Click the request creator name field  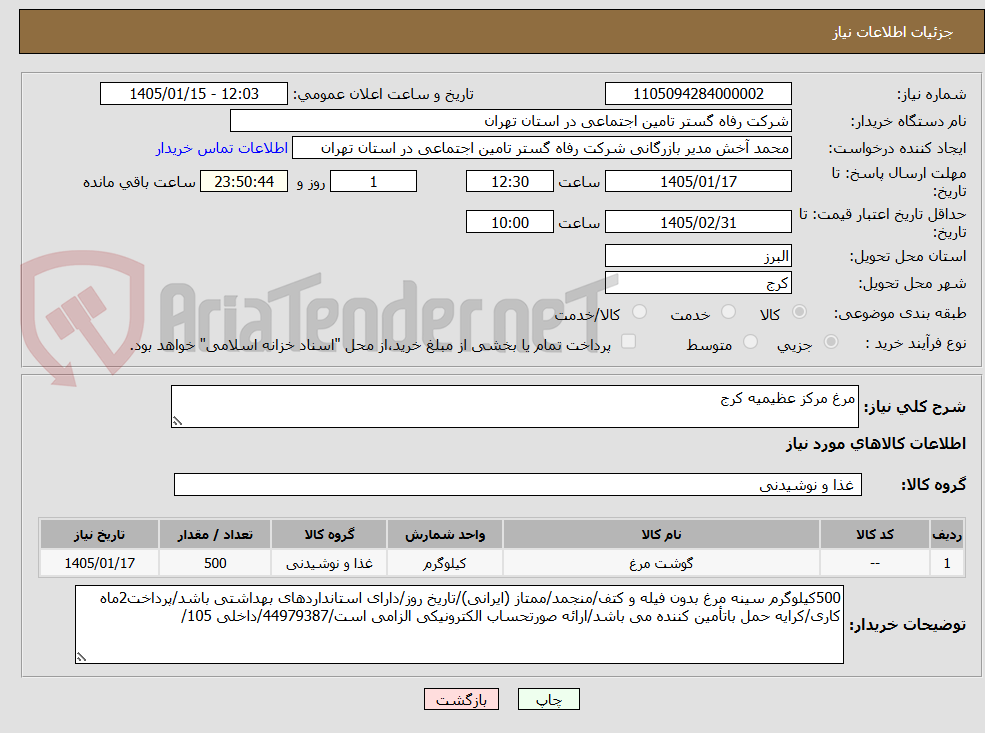[541, 148]
